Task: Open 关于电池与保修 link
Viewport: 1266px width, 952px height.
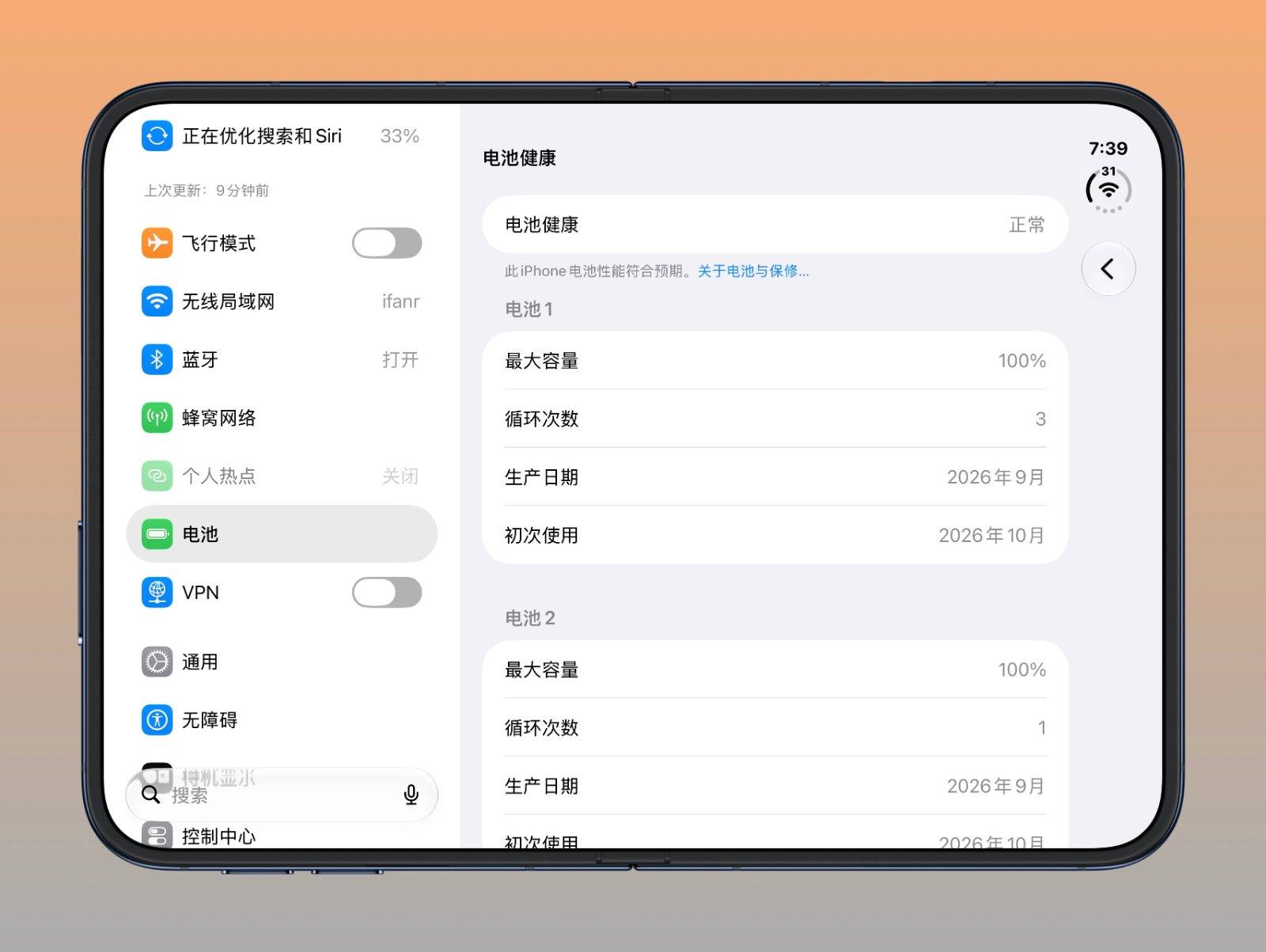Action: 752,271
